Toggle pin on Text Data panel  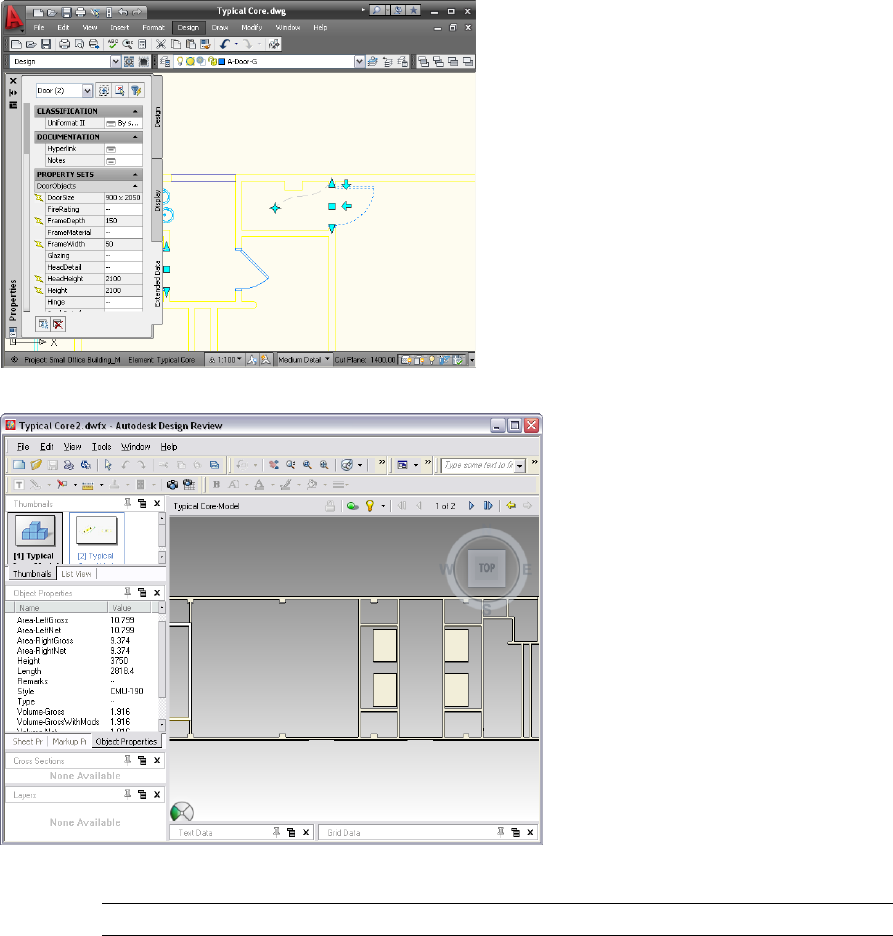click(276, 832)
